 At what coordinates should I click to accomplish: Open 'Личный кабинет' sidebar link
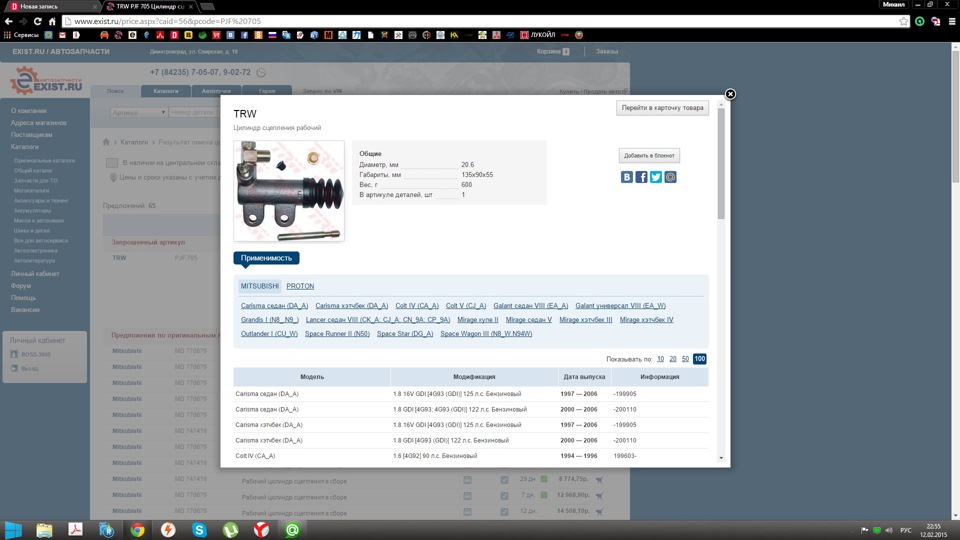tap(35, 274)
